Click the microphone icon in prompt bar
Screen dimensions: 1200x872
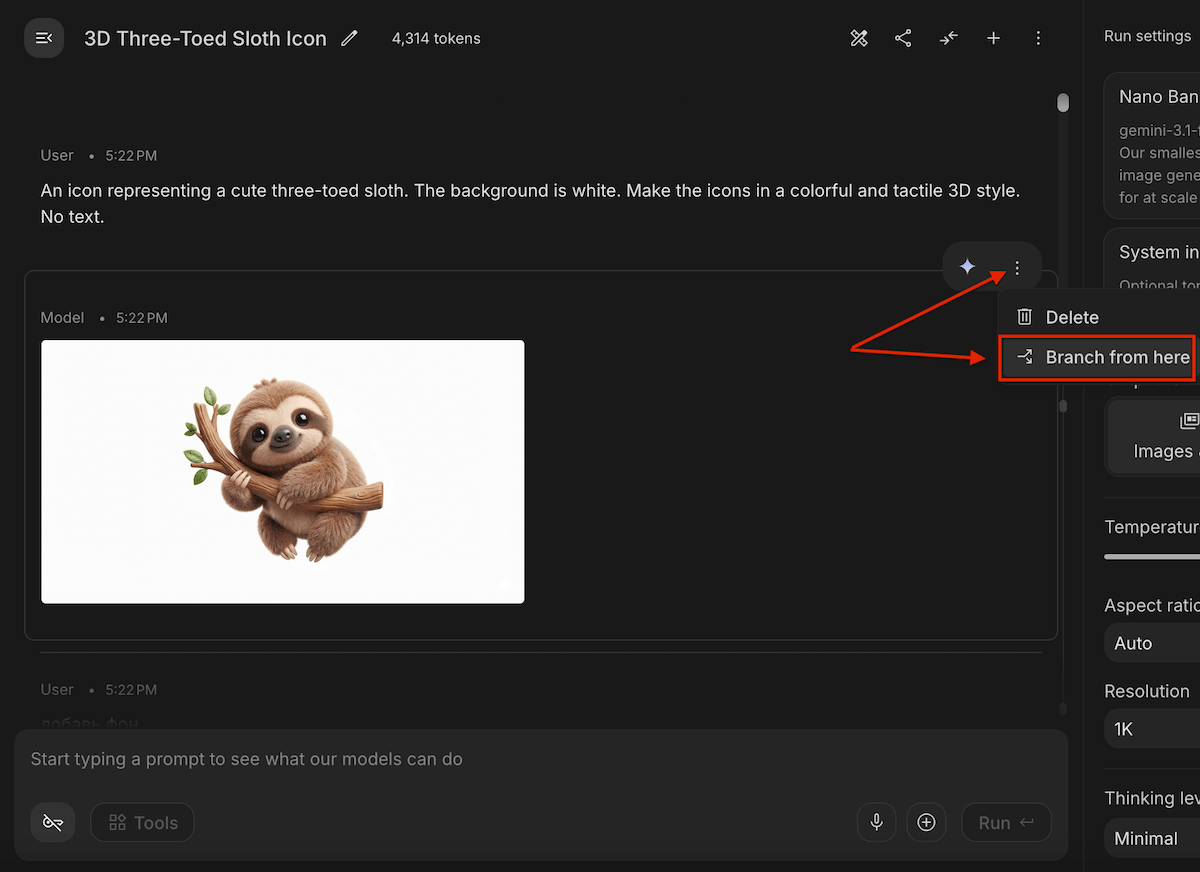[877, 822]
